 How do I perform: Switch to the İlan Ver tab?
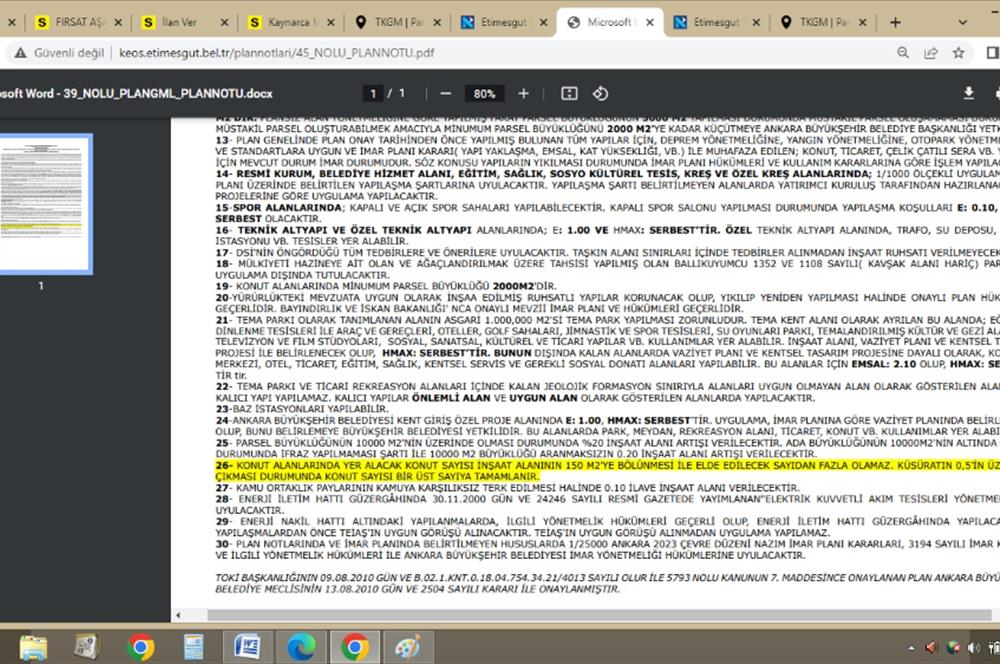(x=180, y=22)
